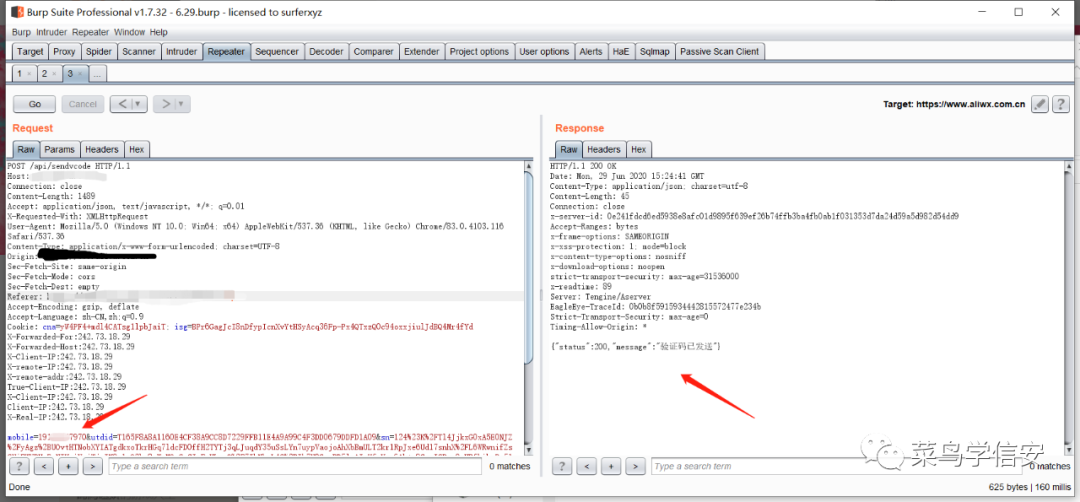The image size is (1080, 502).
Task: Switch to the Decoder tab
Action: 326,52
